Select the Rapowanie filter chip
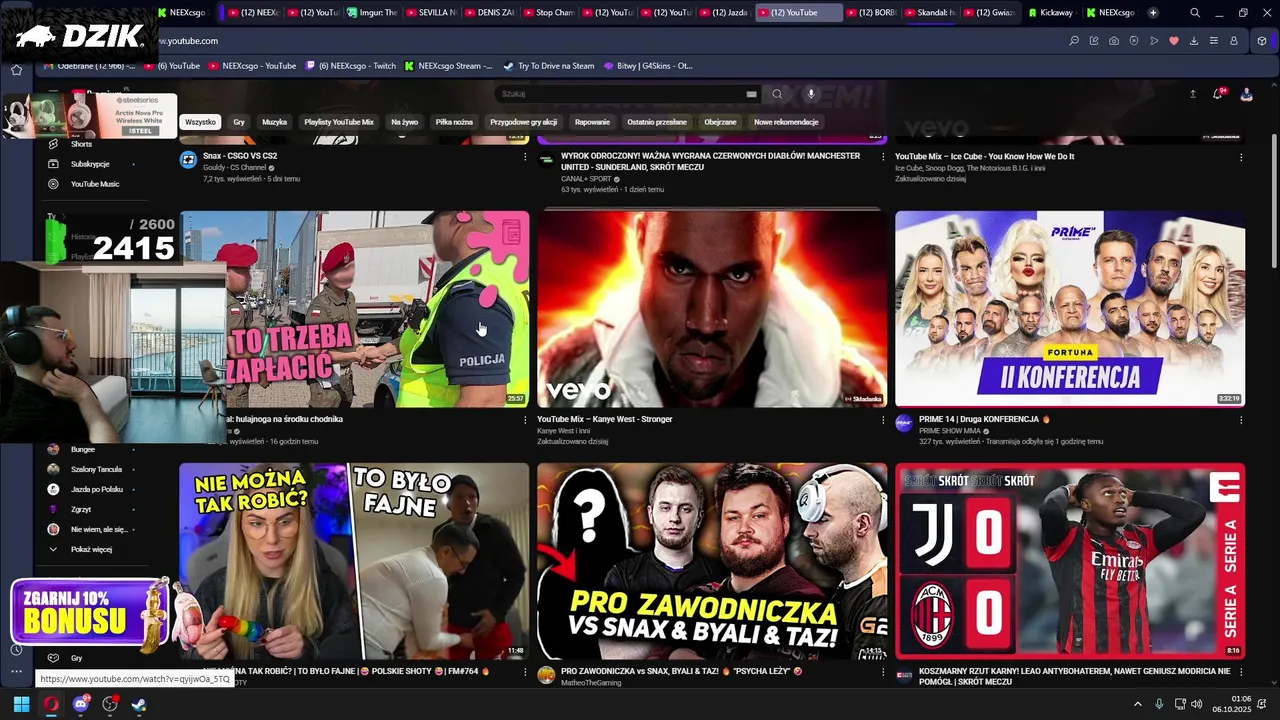The height and width of the screenshot is (720, 1280). pos(593,122)
